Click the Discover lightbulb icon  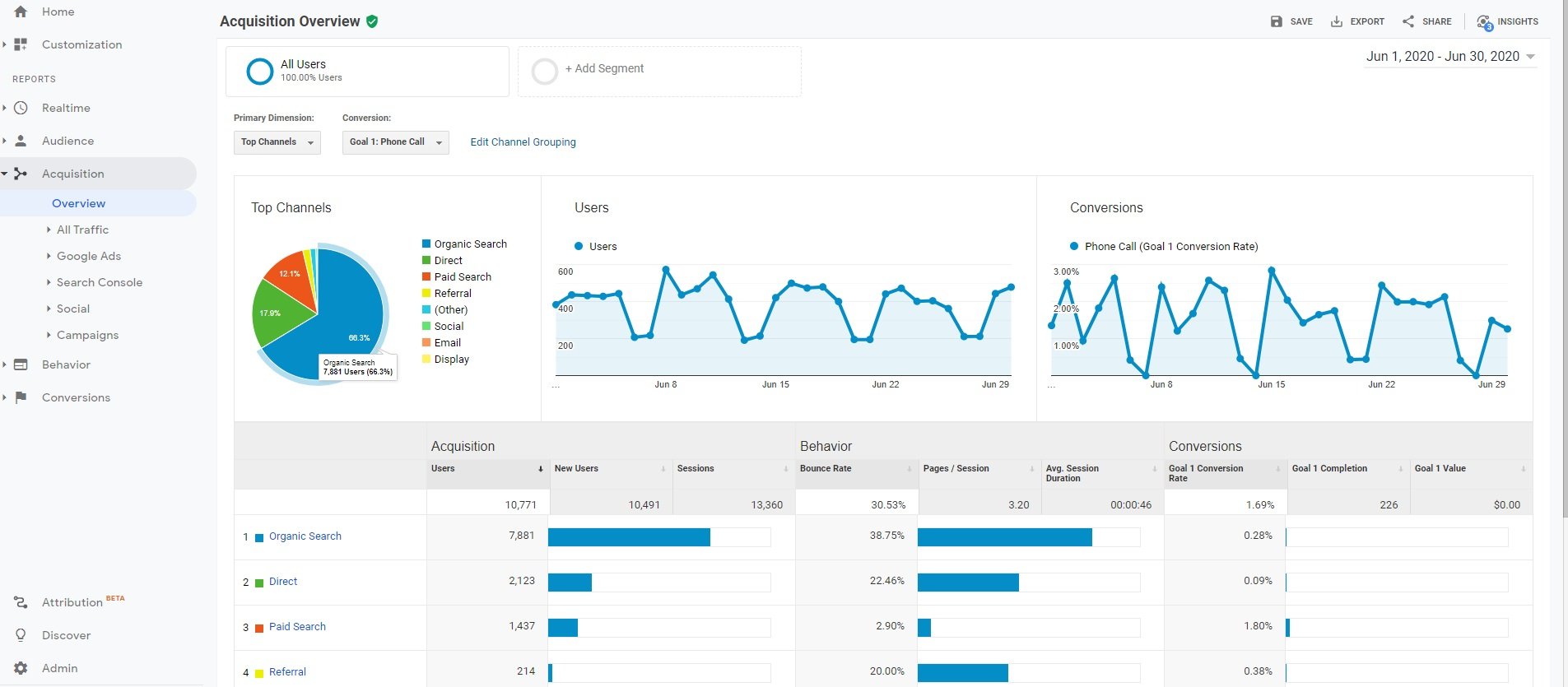click(21, 635)
